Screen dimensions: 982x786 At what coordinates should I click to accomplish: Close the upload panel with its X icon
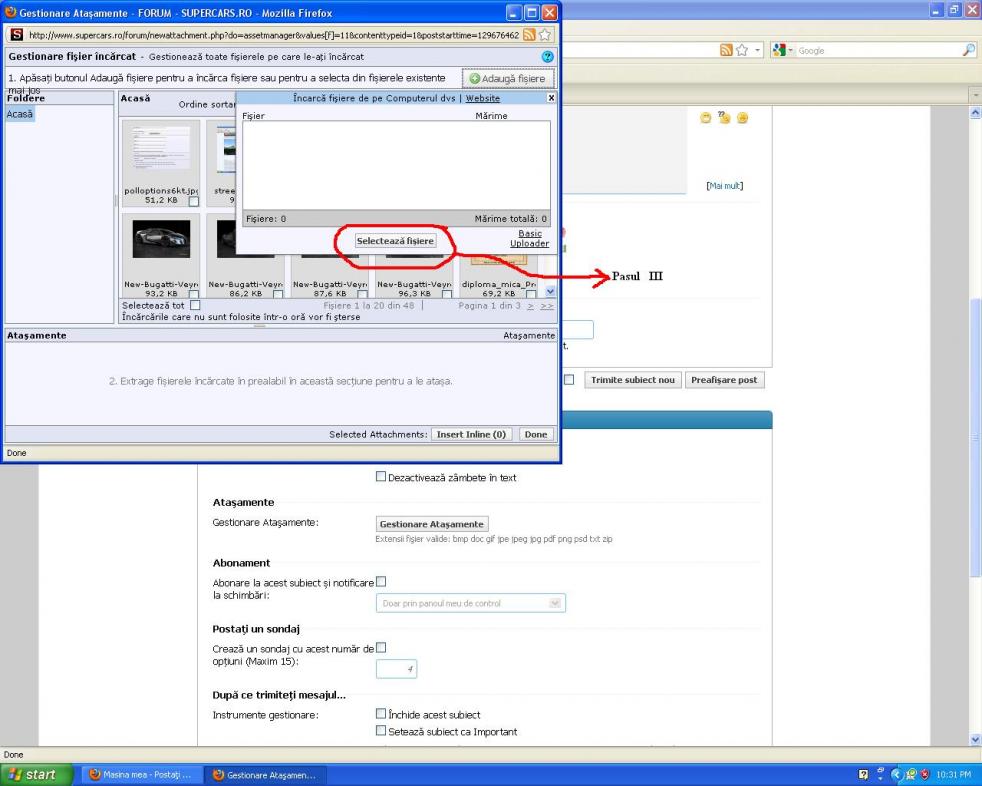tap(550, 98)
